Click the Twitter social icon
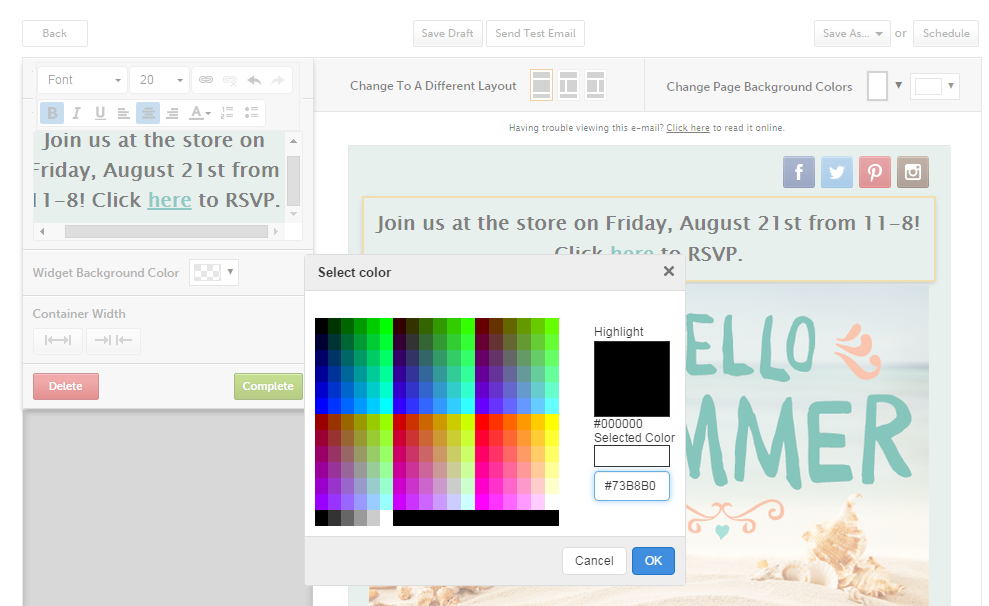 tap(837, 172)
